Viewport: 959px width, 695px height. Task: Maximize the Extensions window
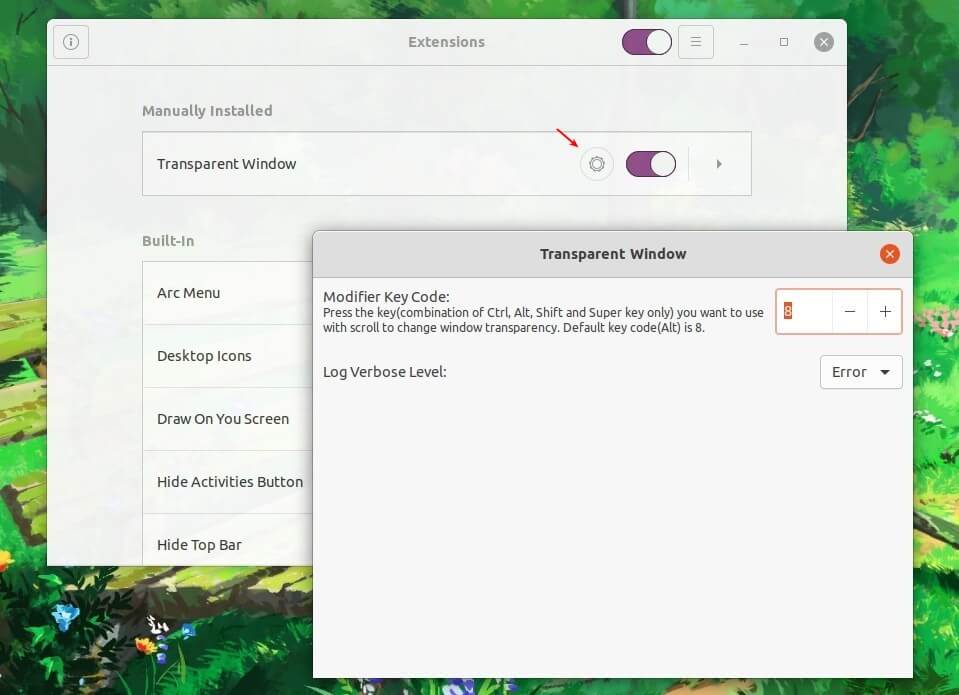pyautogui.click(x=784, y=41)
